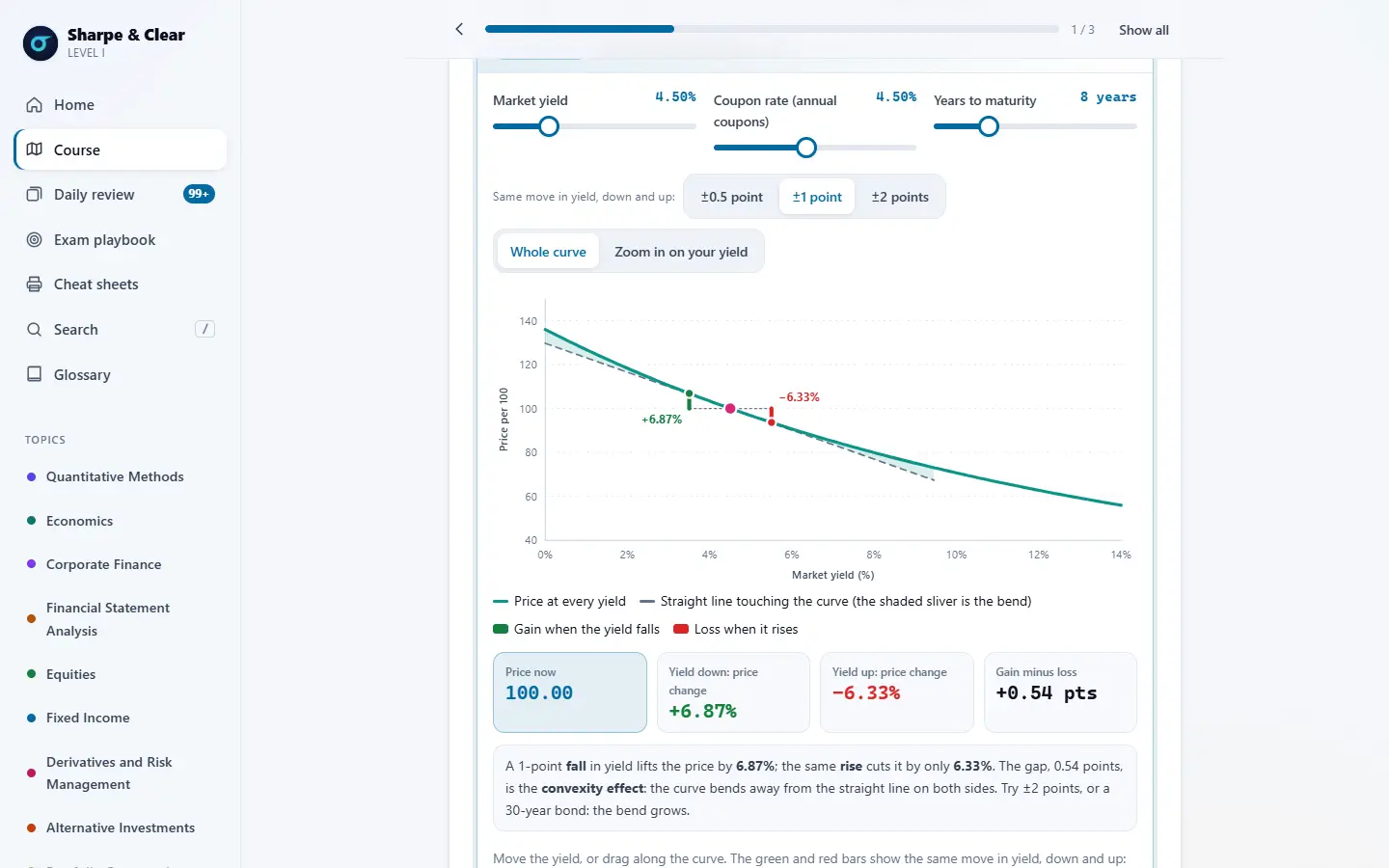Click the Exam playbook target icon
Image resolution: width=1389 pixels, height=868 pixels.
click(x=35, y=239)
